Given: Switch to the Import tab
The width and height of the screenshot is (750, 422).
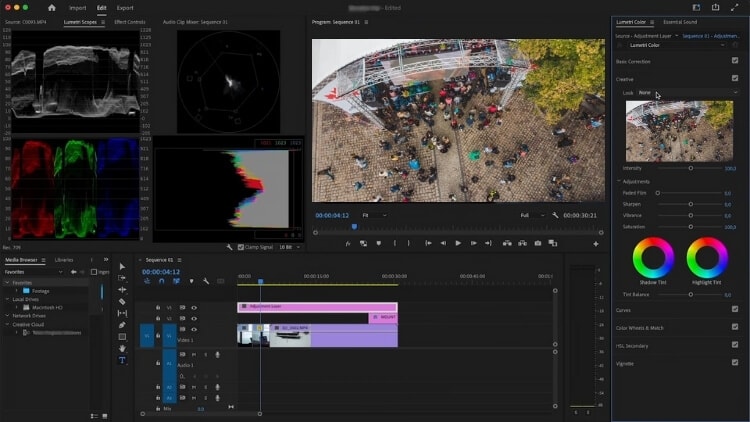Looking at the screenshot, I should pyautogui.click(x=77, y=8).
